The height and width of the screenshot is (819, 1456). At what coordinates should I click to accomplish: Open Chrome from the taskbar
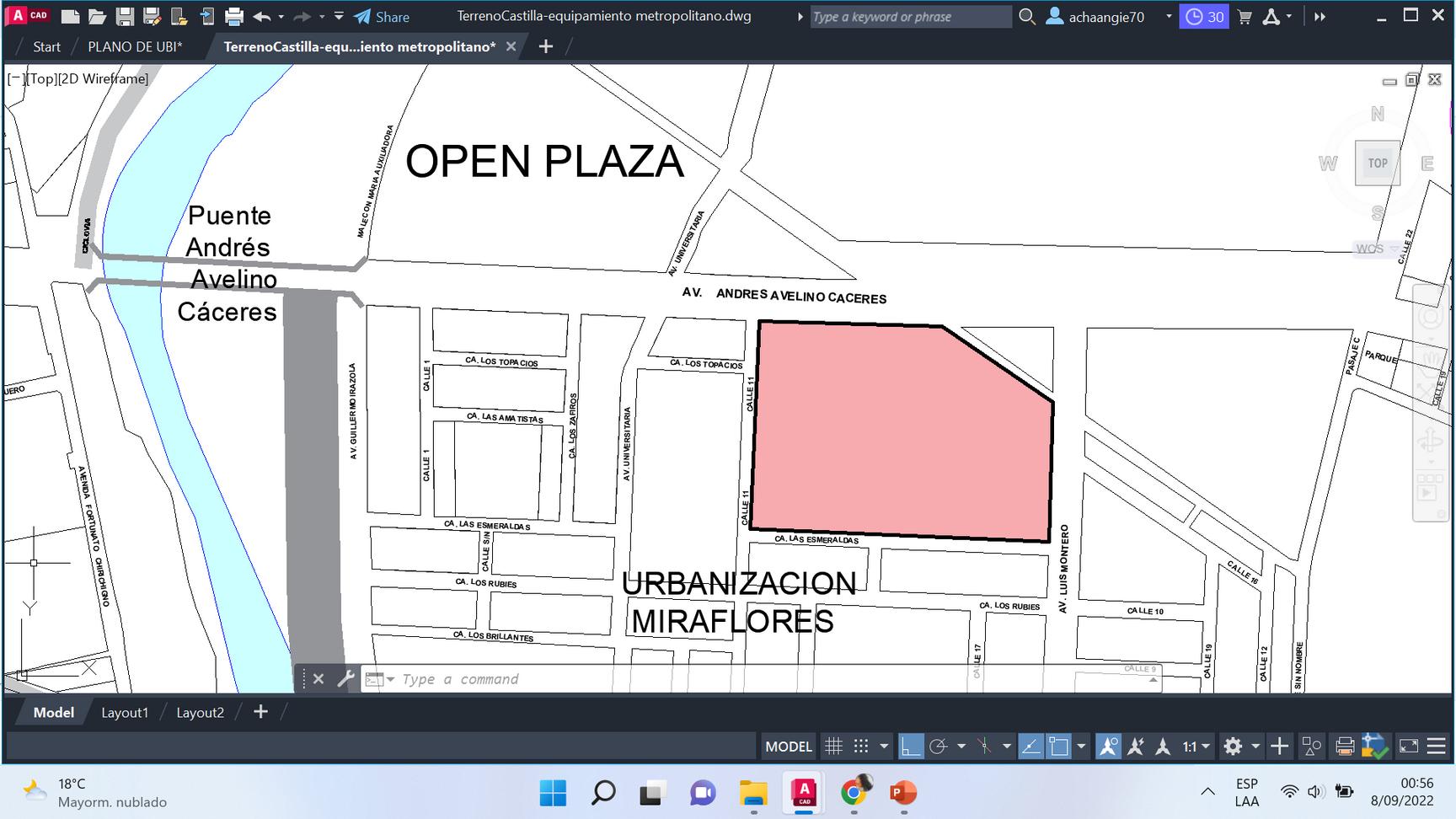pos(854,793)
